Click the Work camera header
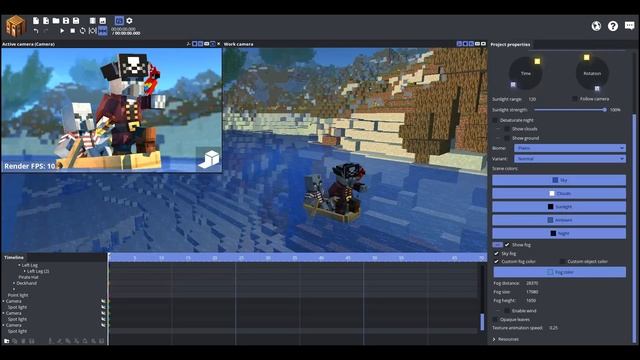 (238, 44)
